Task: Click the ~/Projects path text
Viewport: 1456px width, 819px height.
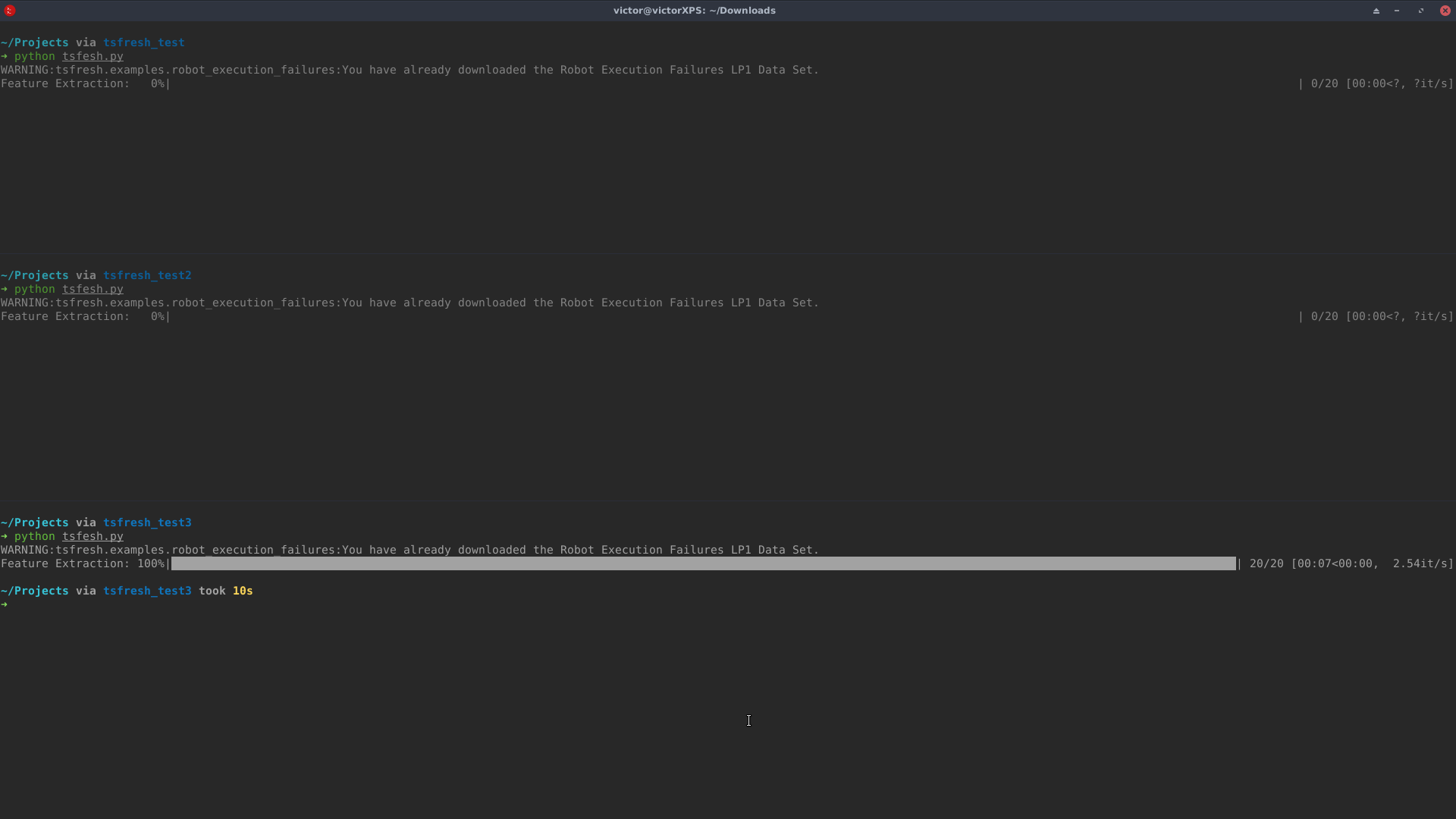Action: pyautogui.click(x=34, y=42)
